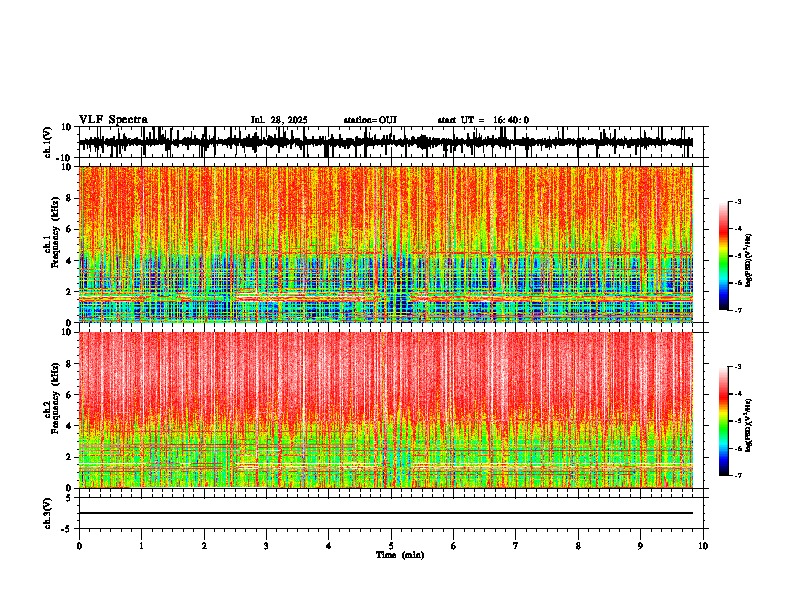Screen dimensions: 792x612
Task: Click the '1' tick on the time axis
Action: coord(141,546)
